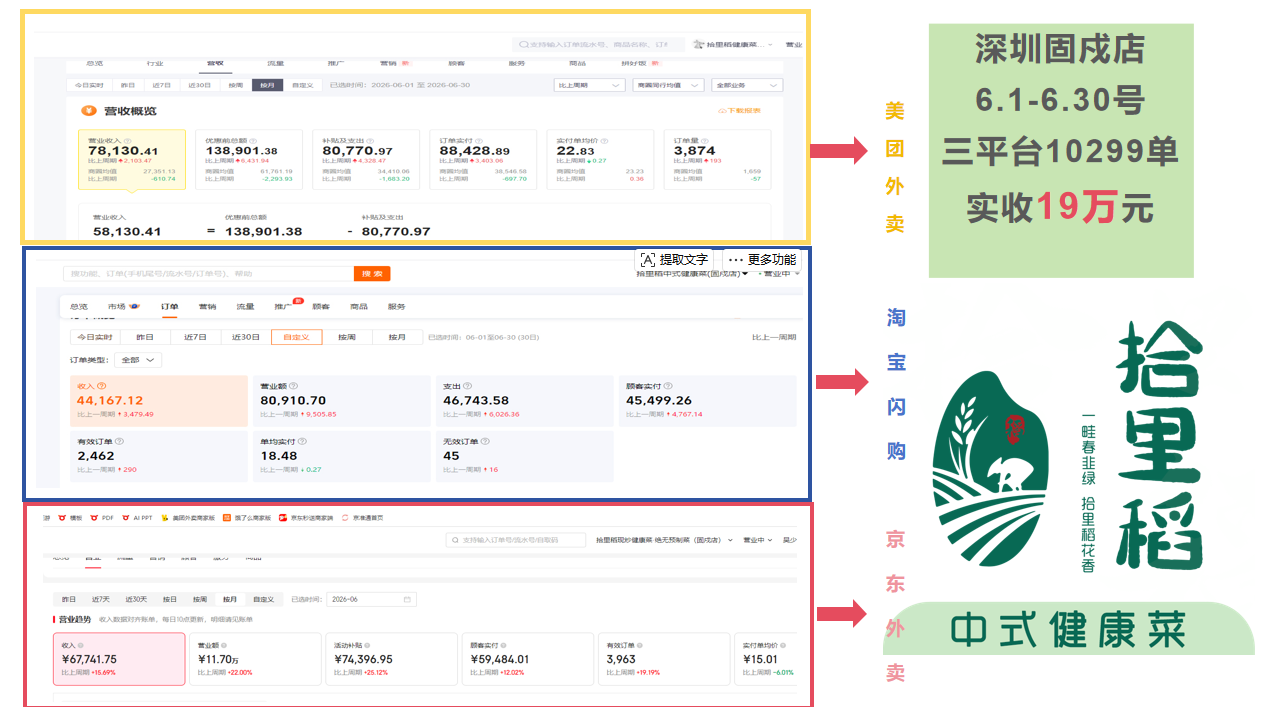Click JD order number search input
This screenshot has width=1266, height=707.
pyautogui.click(x=515, y=540)
